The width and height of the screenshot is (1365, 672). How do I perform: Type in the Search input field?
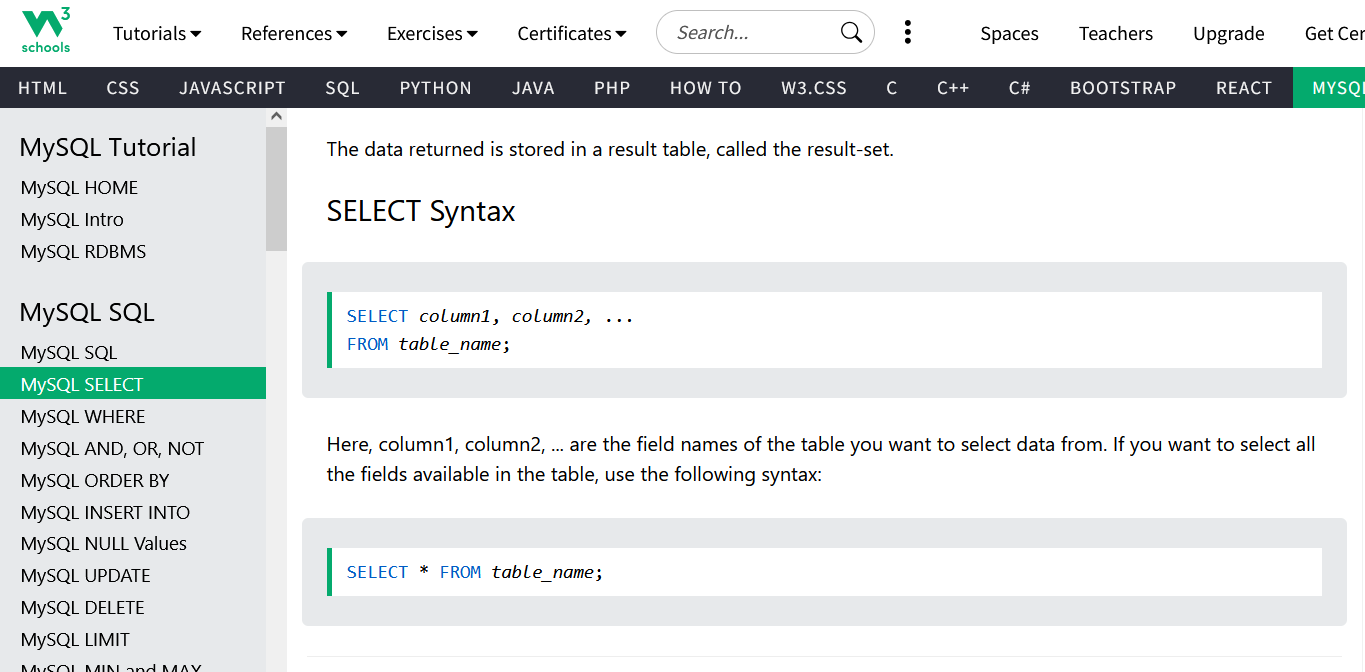tap(750, 33)
